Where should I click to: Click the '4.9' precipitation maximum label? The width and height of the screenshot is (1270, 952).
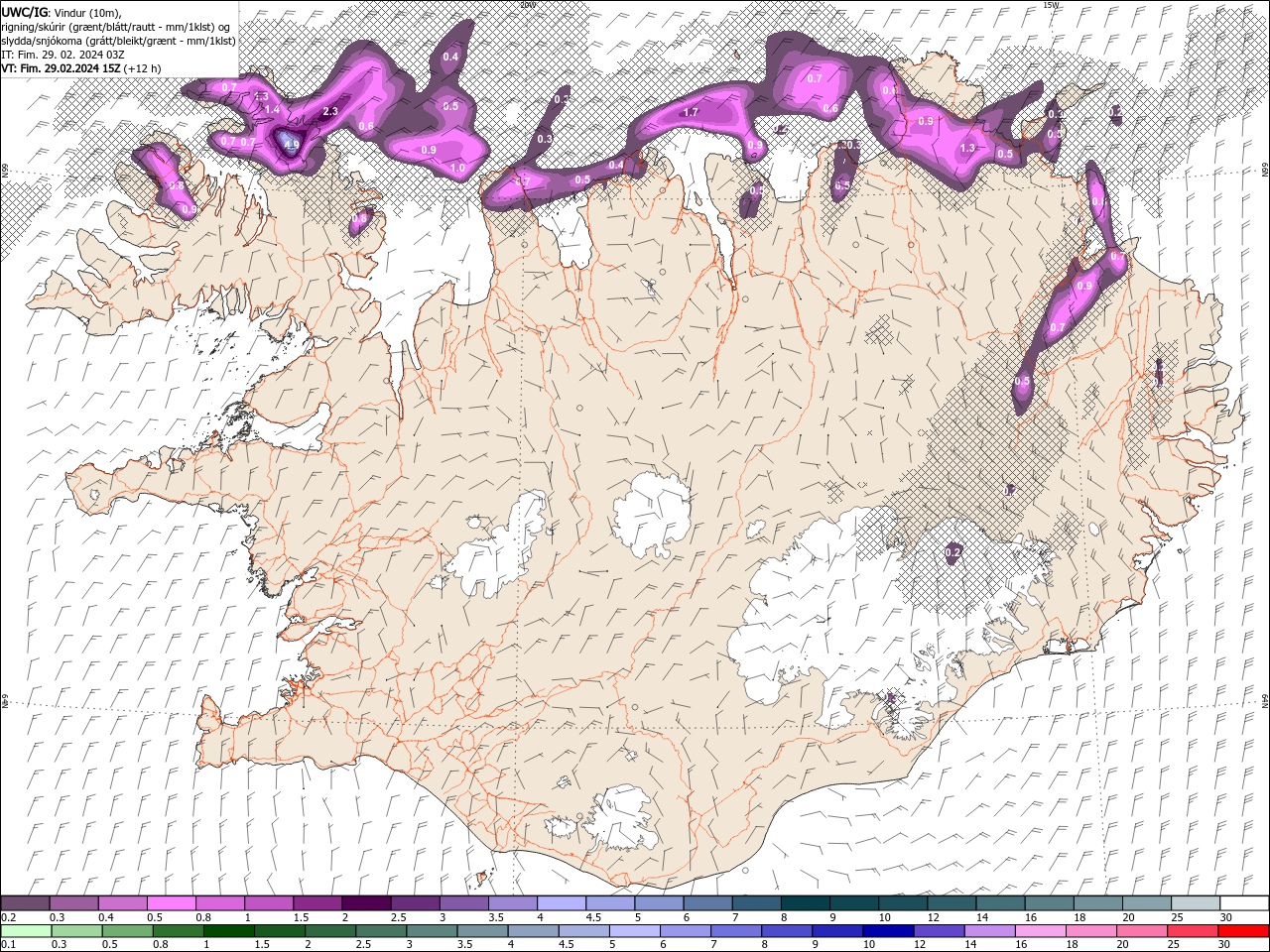pyautogui.click(x=291, y=145)
